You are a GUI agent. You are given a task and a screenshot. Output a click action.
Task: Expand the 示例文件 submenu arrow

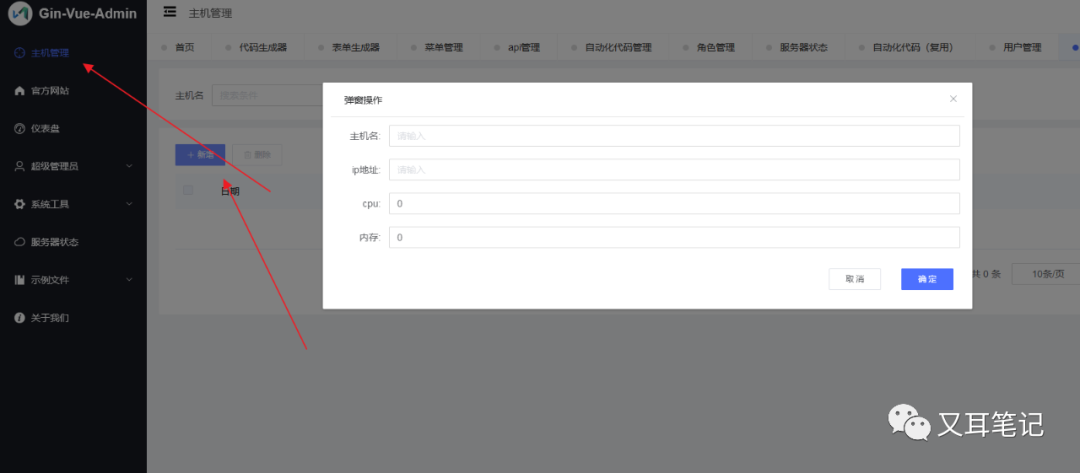tap(129, 280)
